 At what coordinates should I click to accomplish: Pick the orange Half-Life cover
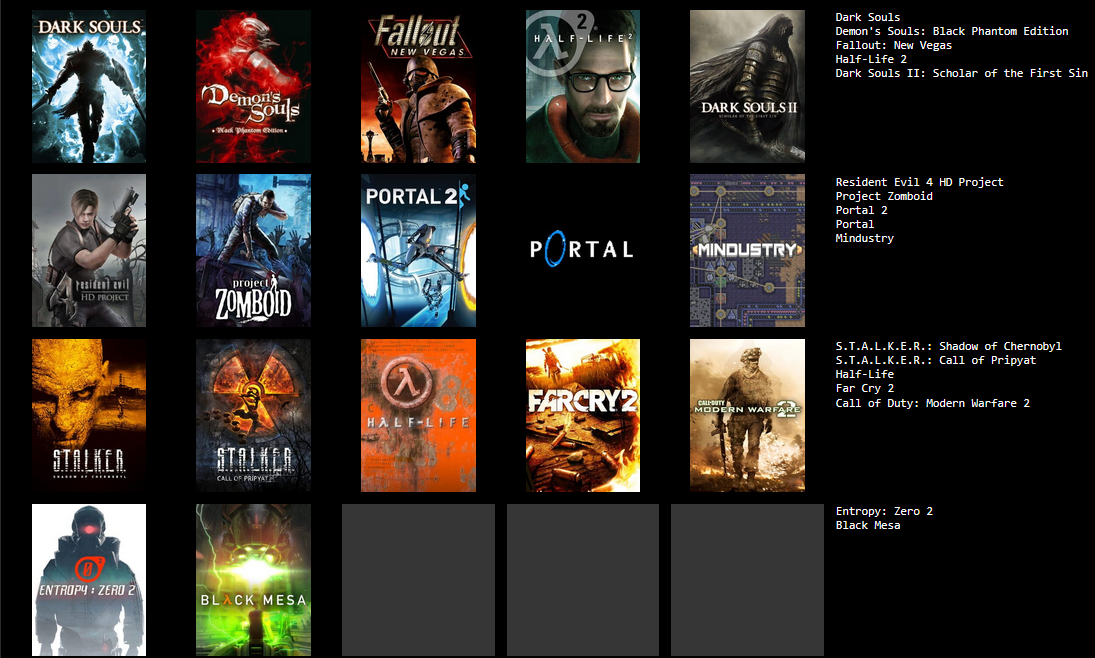pos(418,416)
